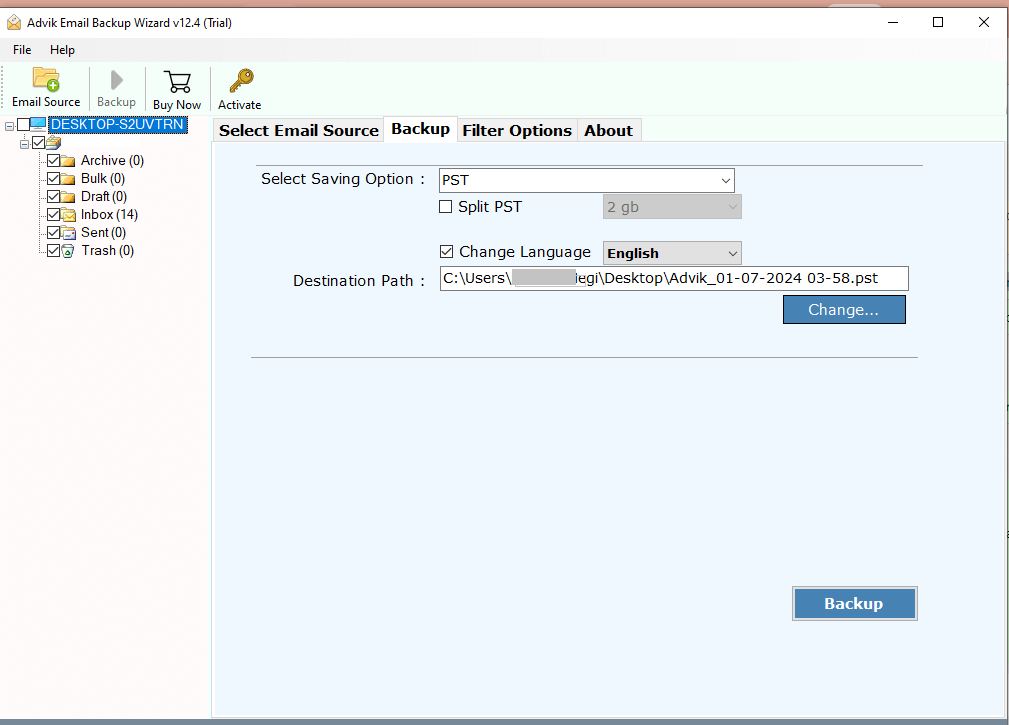1009x725 pixels.
Task: Collapse the DESKTOP-S2UVTRN tree node
Action: 10,126
